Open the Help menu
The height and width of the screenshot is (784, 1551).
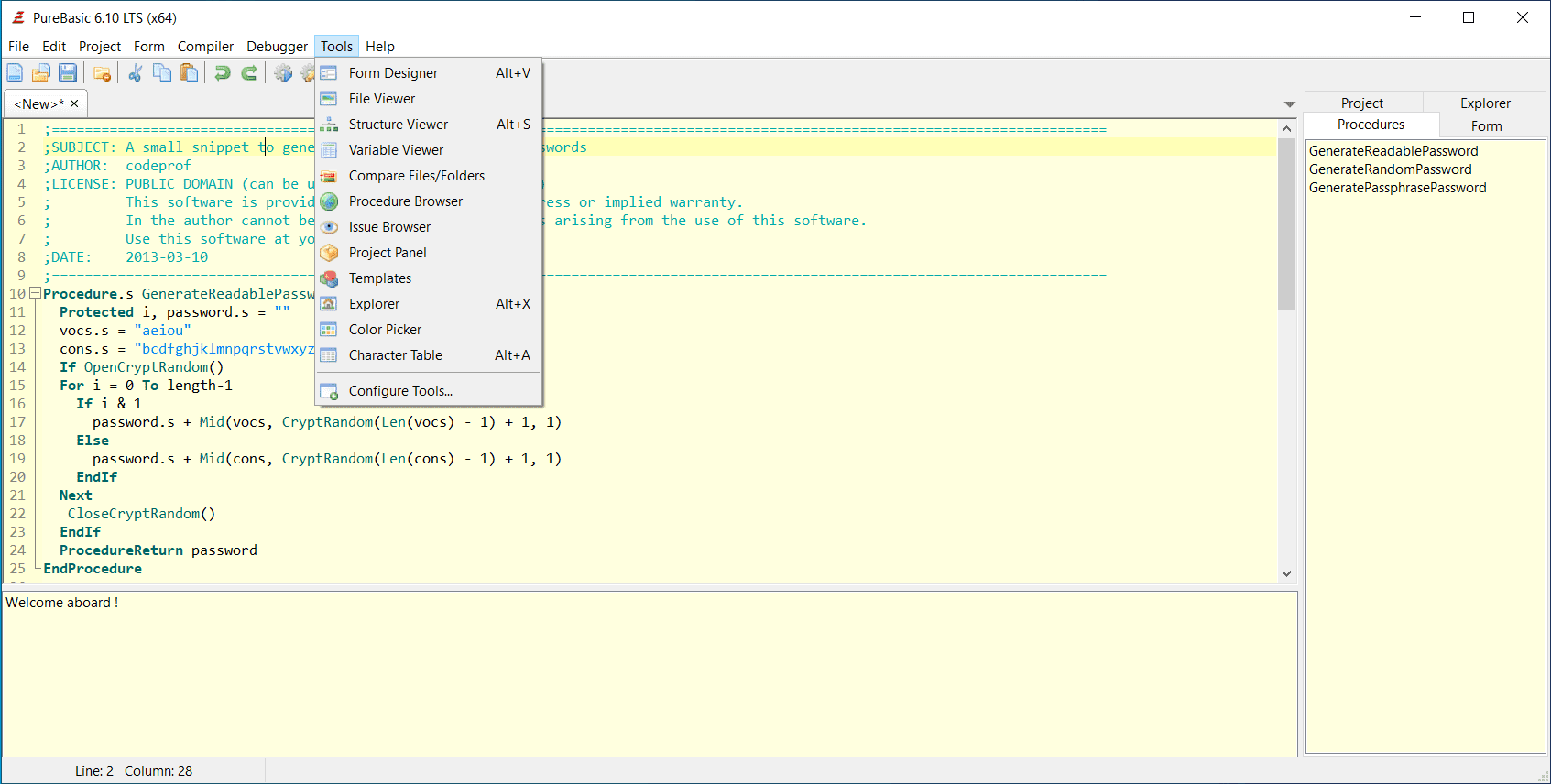380,47
